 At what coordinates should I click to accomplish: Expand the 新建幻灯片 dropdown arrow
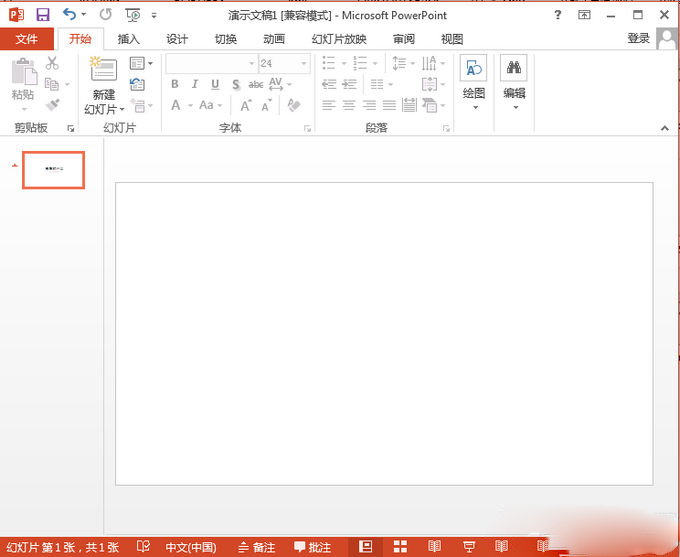(122, 109)
